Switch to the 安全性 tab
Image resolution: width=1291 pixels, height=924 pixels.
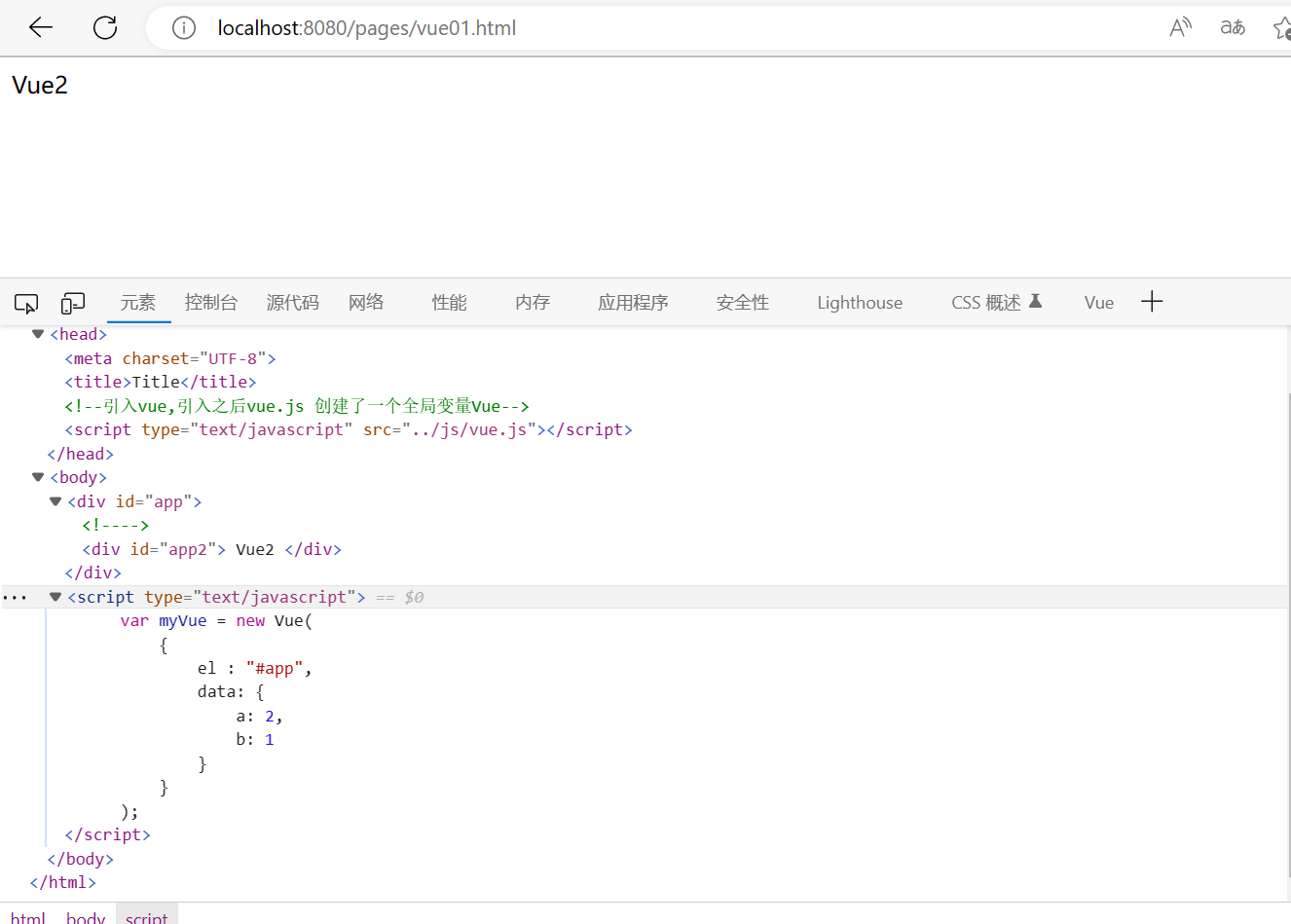coord(743,303)
